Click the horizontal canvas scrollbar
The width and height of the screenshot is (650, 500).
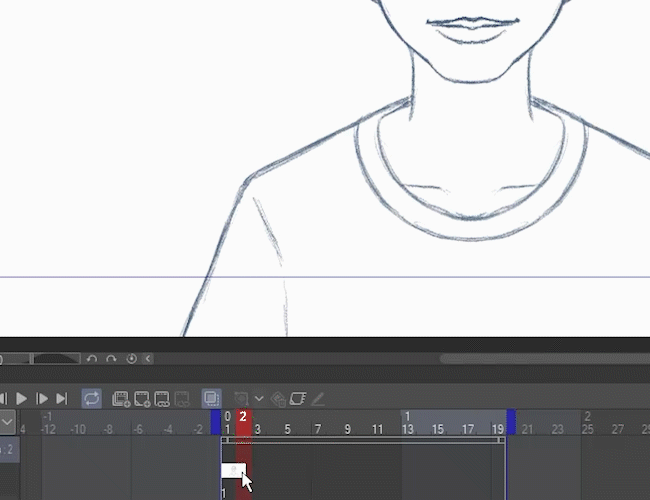pos(545,359)
